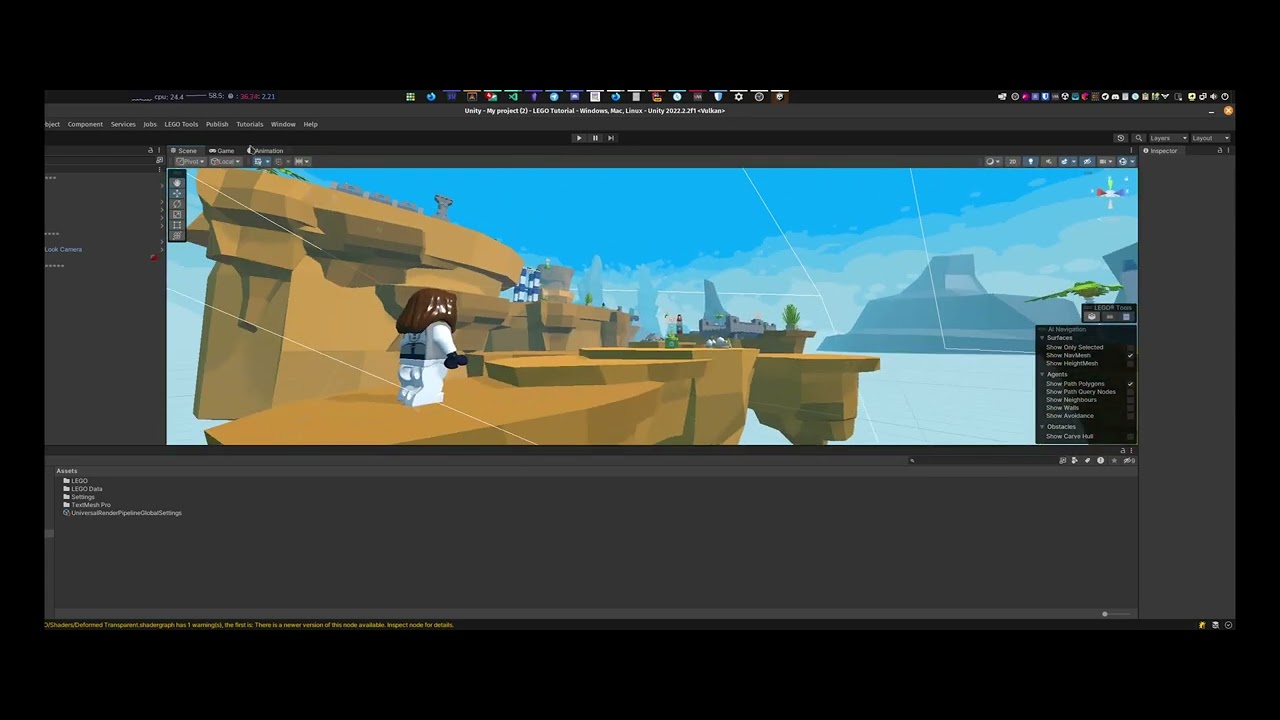Open the Jobs menu

coord(150,124)
